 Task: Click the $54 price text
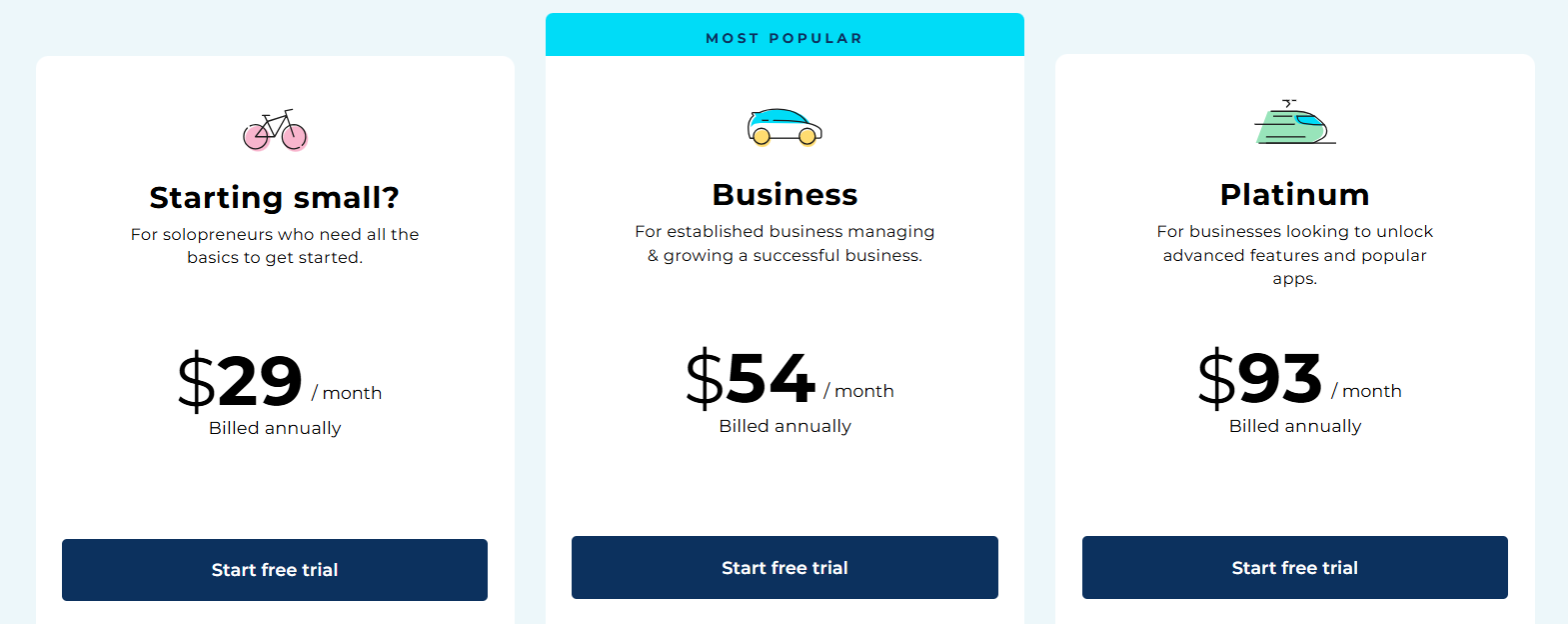tap(751, 380)
